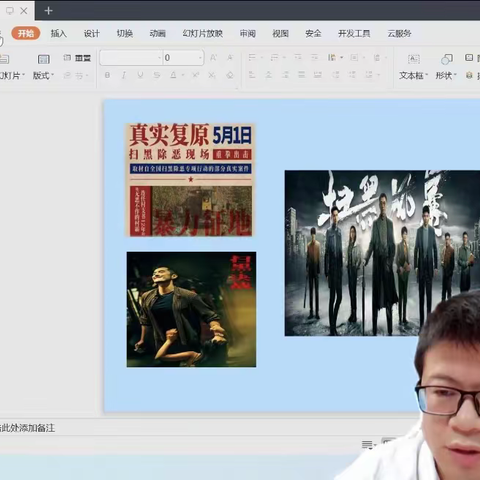Click the justify text icon
The height and width of the screenshot is (480, 480).
302,75
